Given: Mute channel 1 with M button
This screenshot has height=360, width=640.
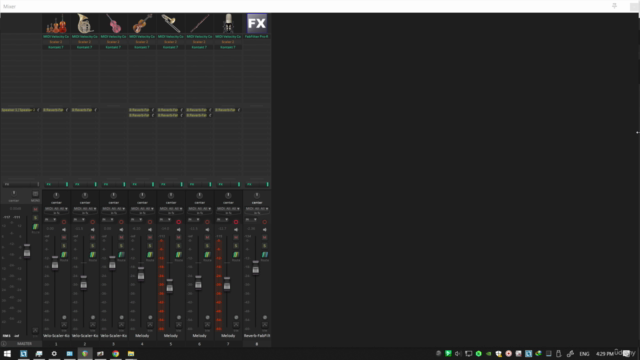Looking at the screenshot, I should tap(64, 237).
